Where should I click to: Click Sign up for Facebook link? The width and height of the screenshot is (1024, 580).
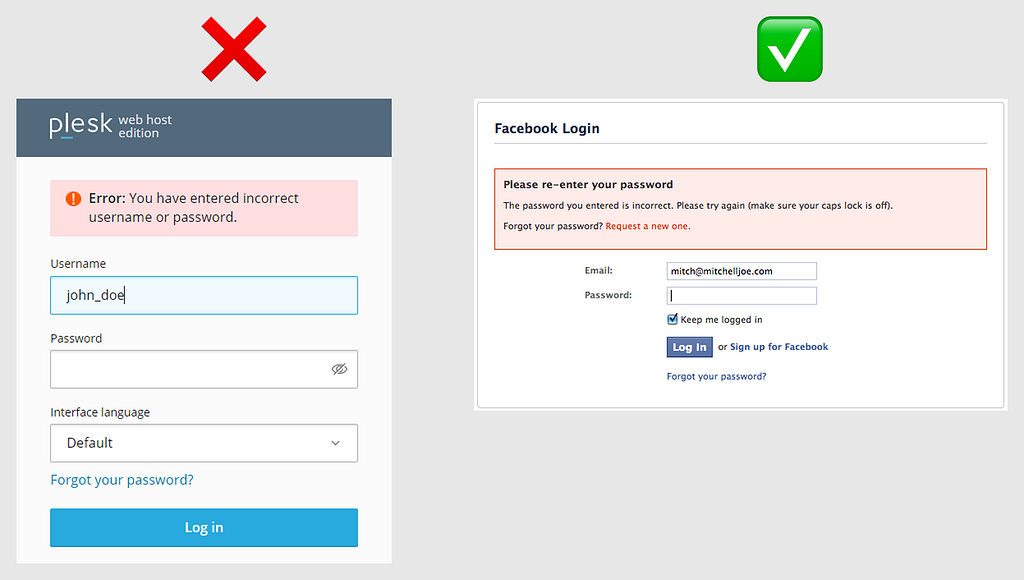(x=778, y=347)
